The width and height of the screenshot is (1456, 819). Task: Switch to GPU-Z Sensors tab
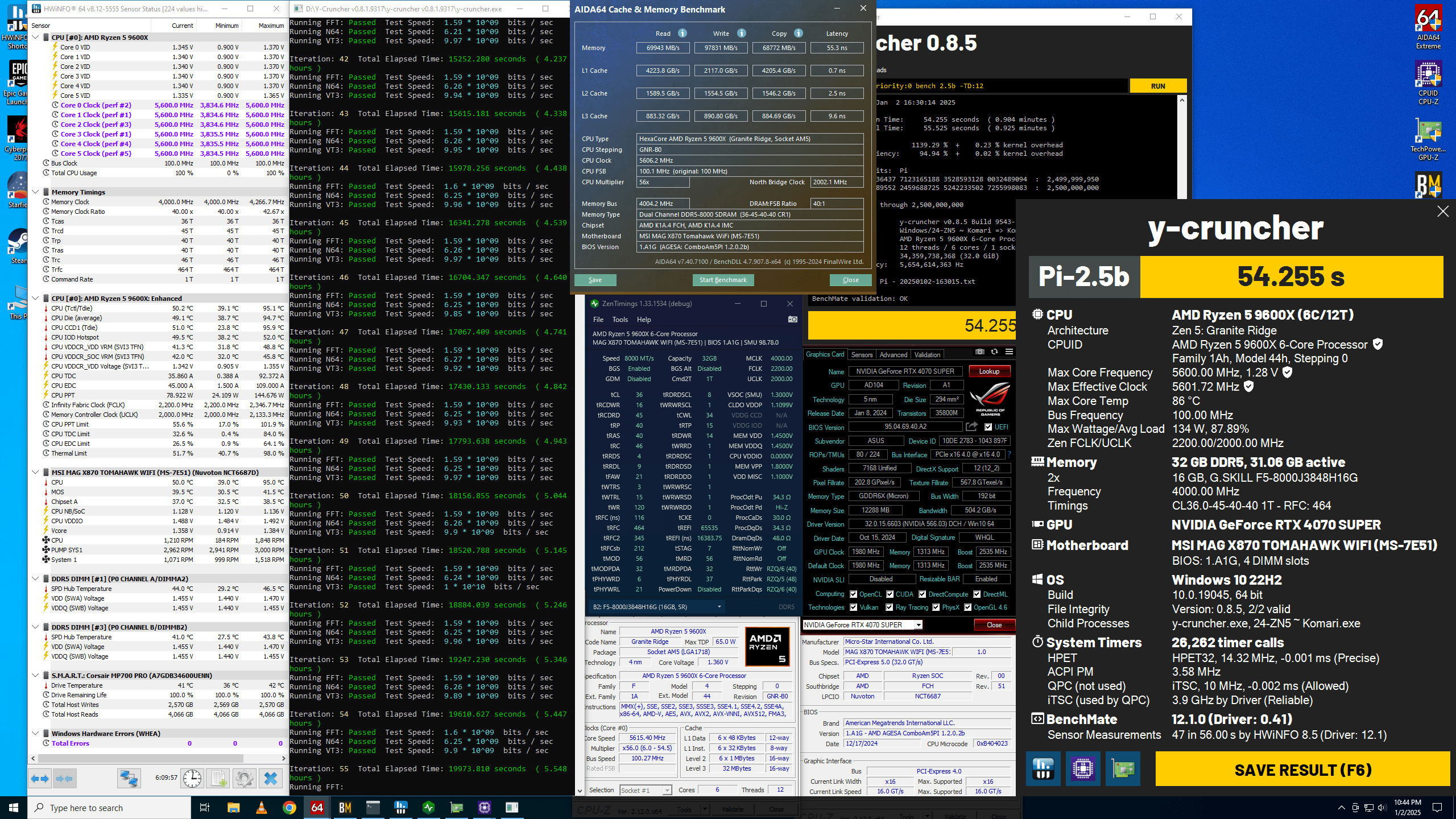862,354
